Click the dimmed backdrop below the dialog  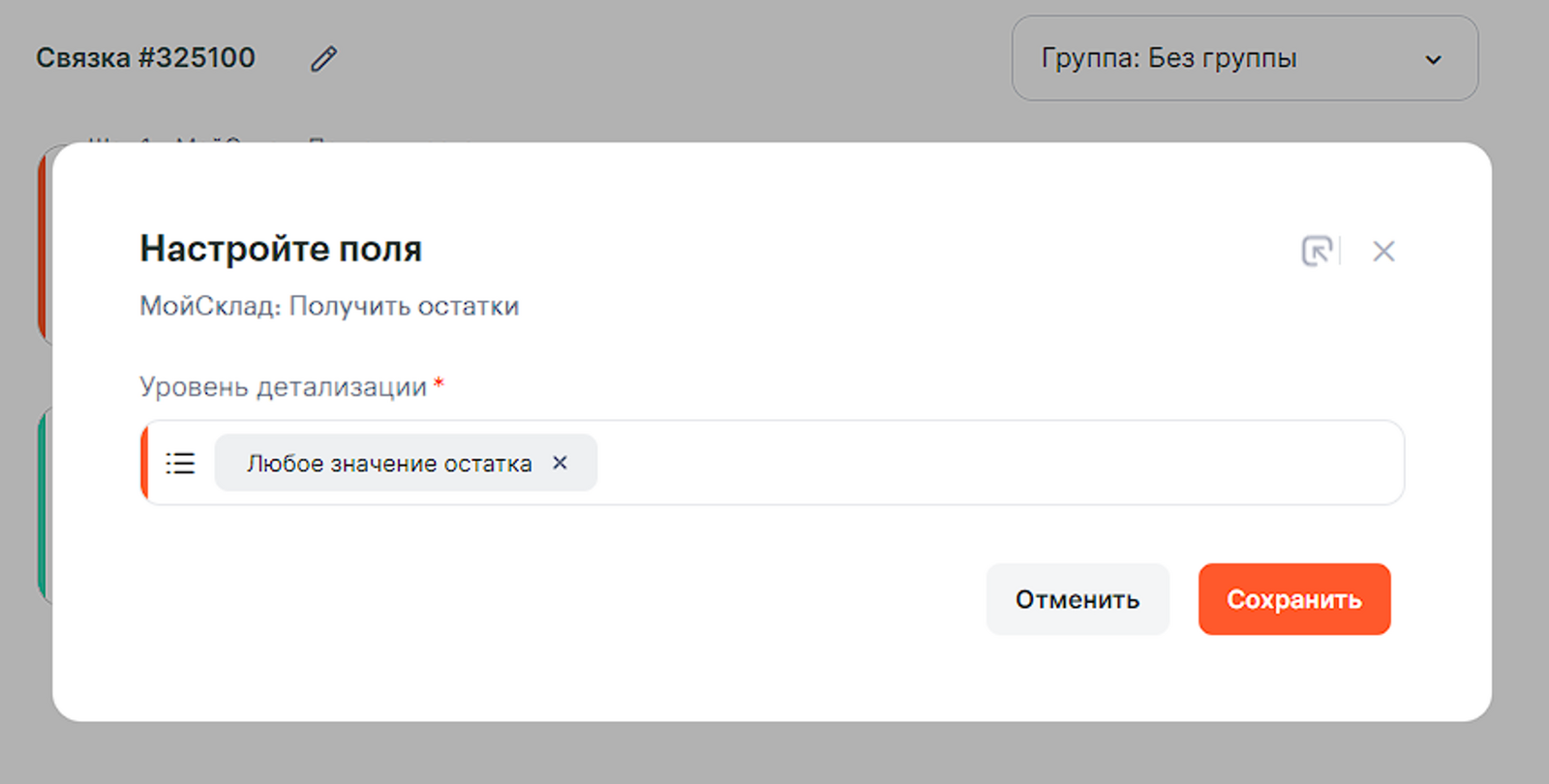click(x=774, y=755)
